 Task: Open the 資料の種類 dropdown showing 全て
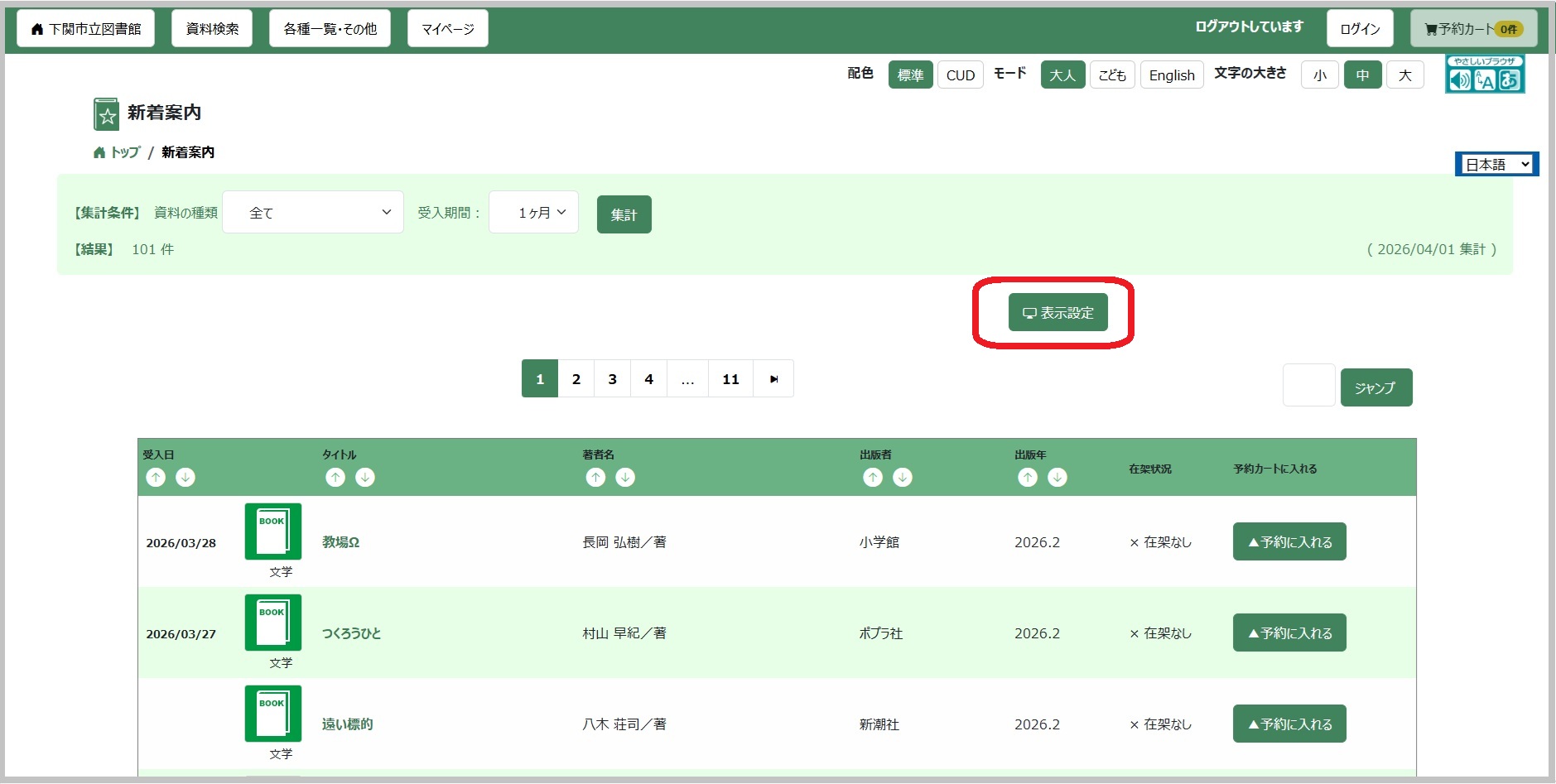[312, 212]
